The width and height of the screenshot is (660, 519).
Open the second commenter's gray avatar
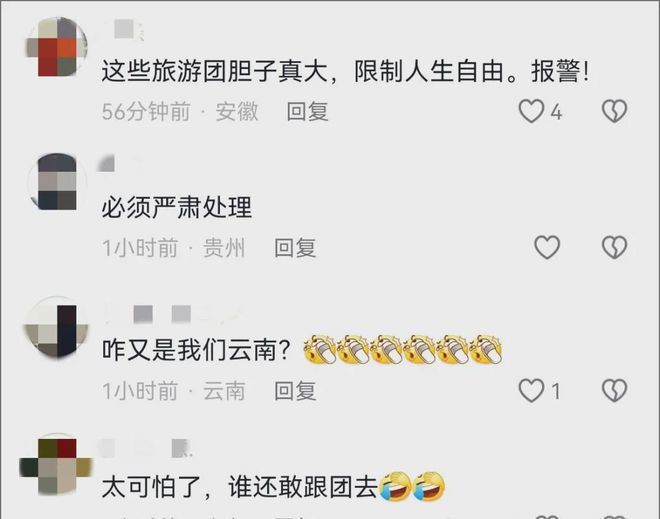pos(57,181)
